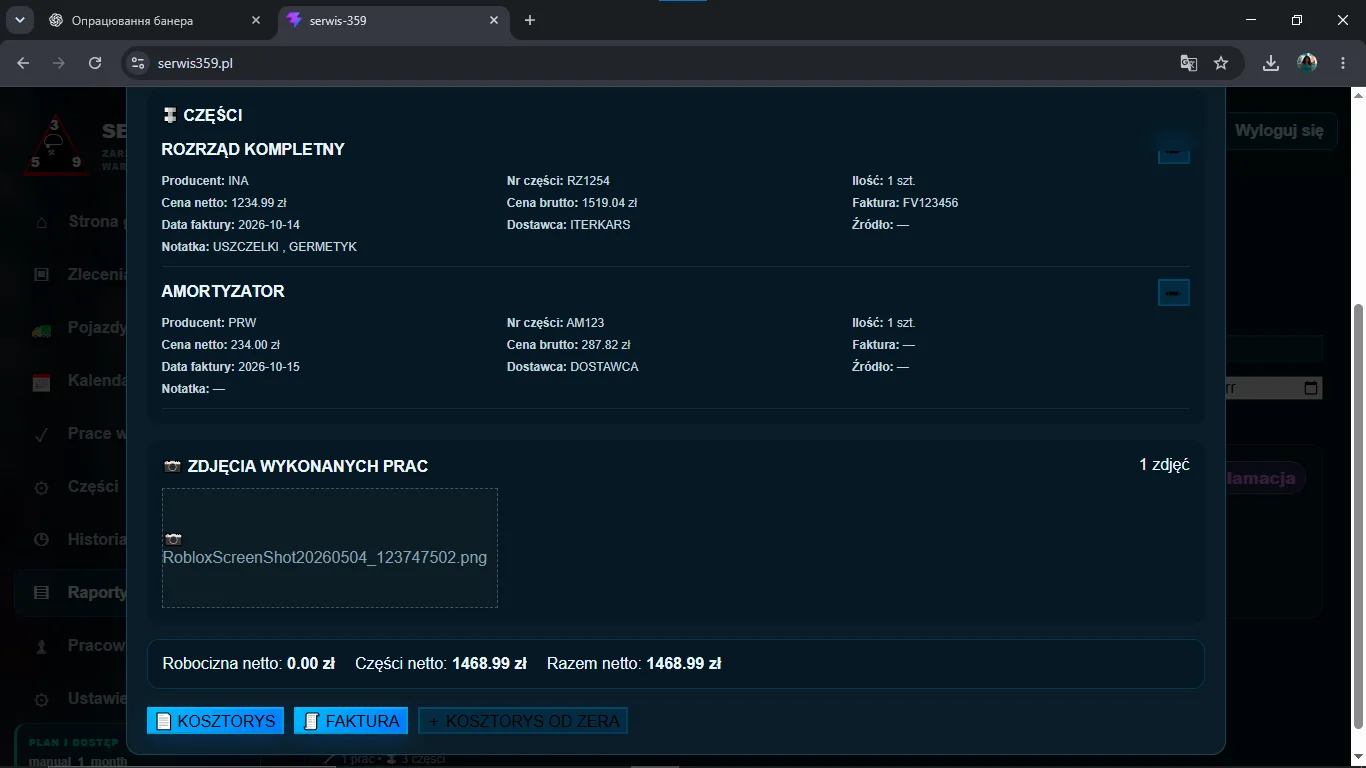The image size is (1366, 768).
Task: Open the RobloxScreenShot photo thumbnail
Action: pos(330,548)
